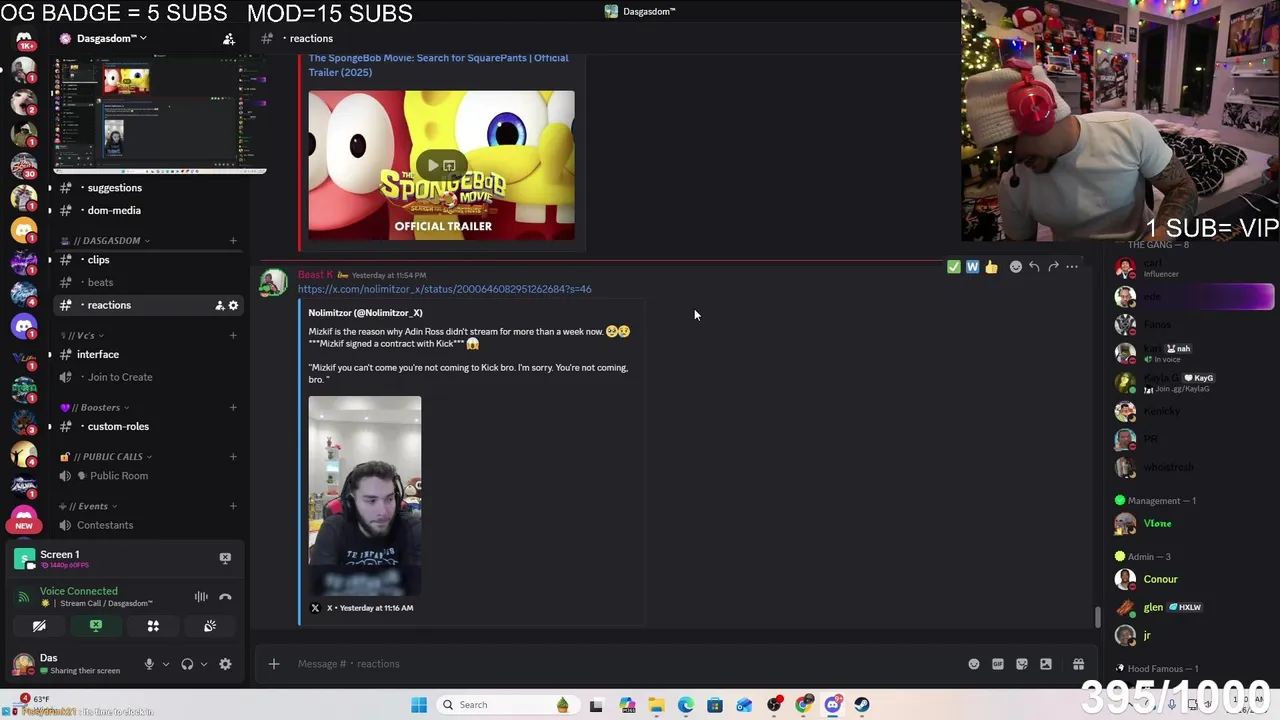Screen dimensions: 1280x720
Task: Add a channel to the Vc's category
Action: (233, 335)
